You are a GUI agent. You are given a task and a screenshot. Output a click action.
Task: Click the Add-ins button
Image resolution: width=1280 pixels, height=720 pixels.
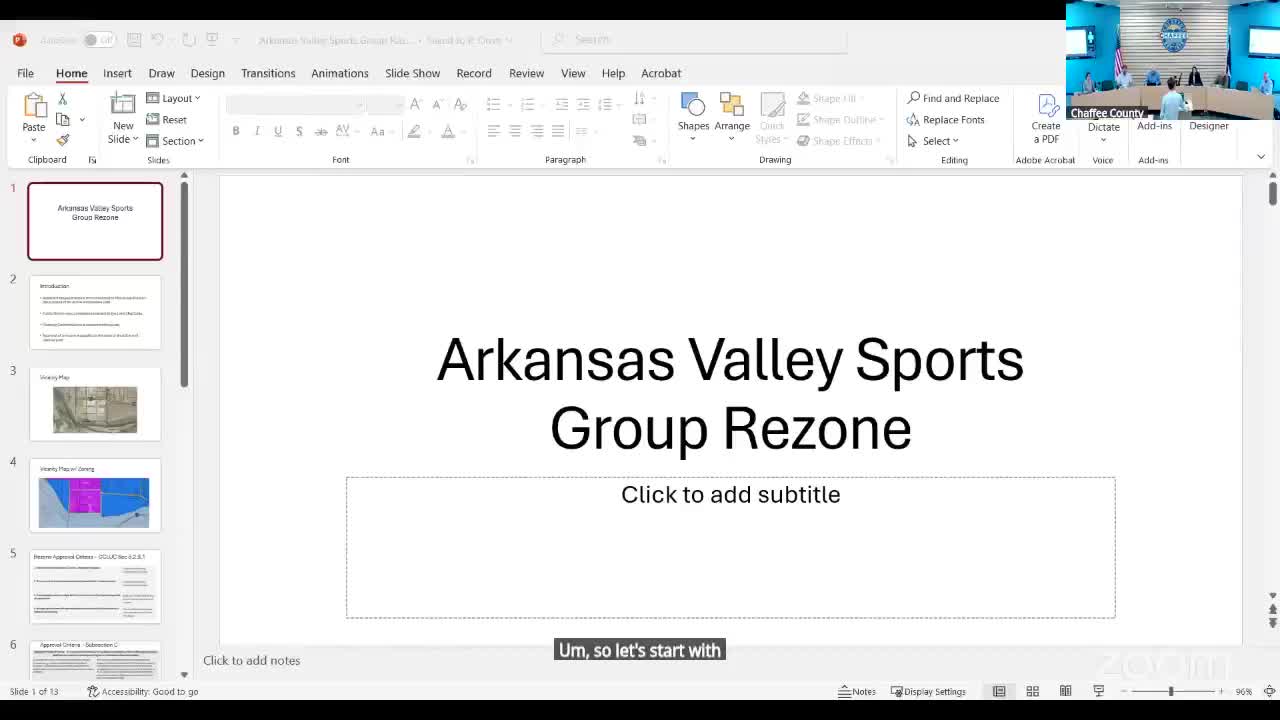(1154, 126)
